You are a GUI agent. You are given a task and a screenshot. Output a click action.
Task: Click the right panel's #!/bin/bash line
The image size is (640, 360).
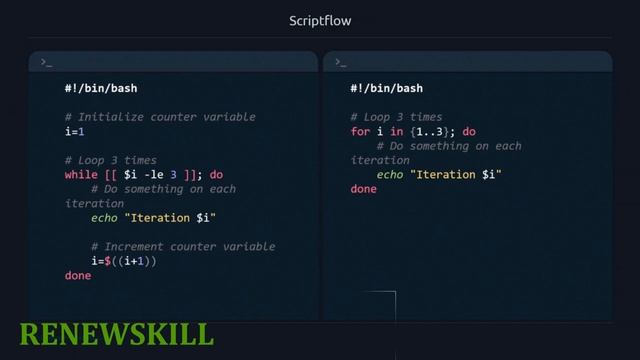[387, 88]
